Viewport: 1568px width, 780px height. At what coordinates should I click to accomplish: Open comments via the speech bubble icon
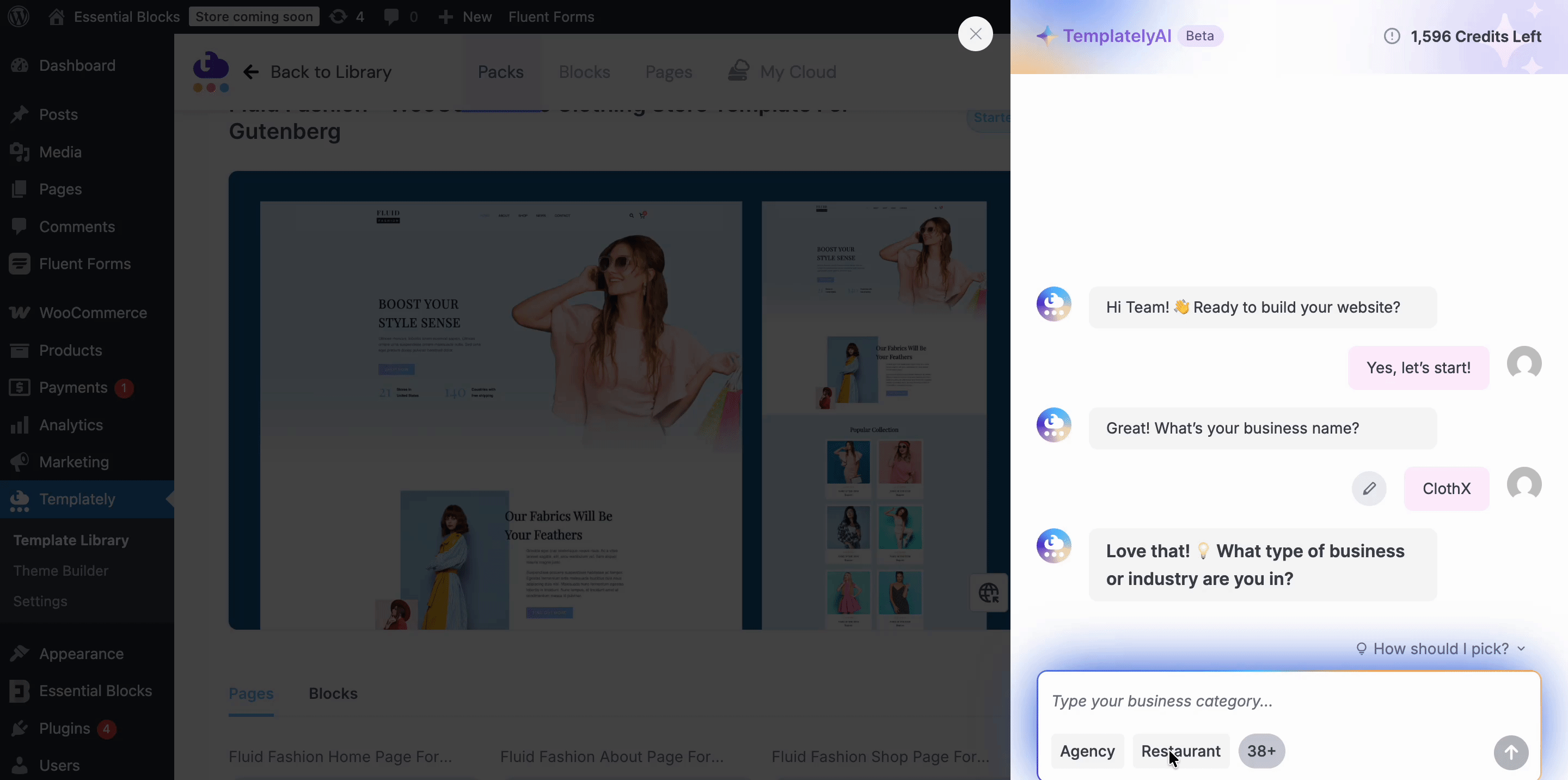pos(392,16)
